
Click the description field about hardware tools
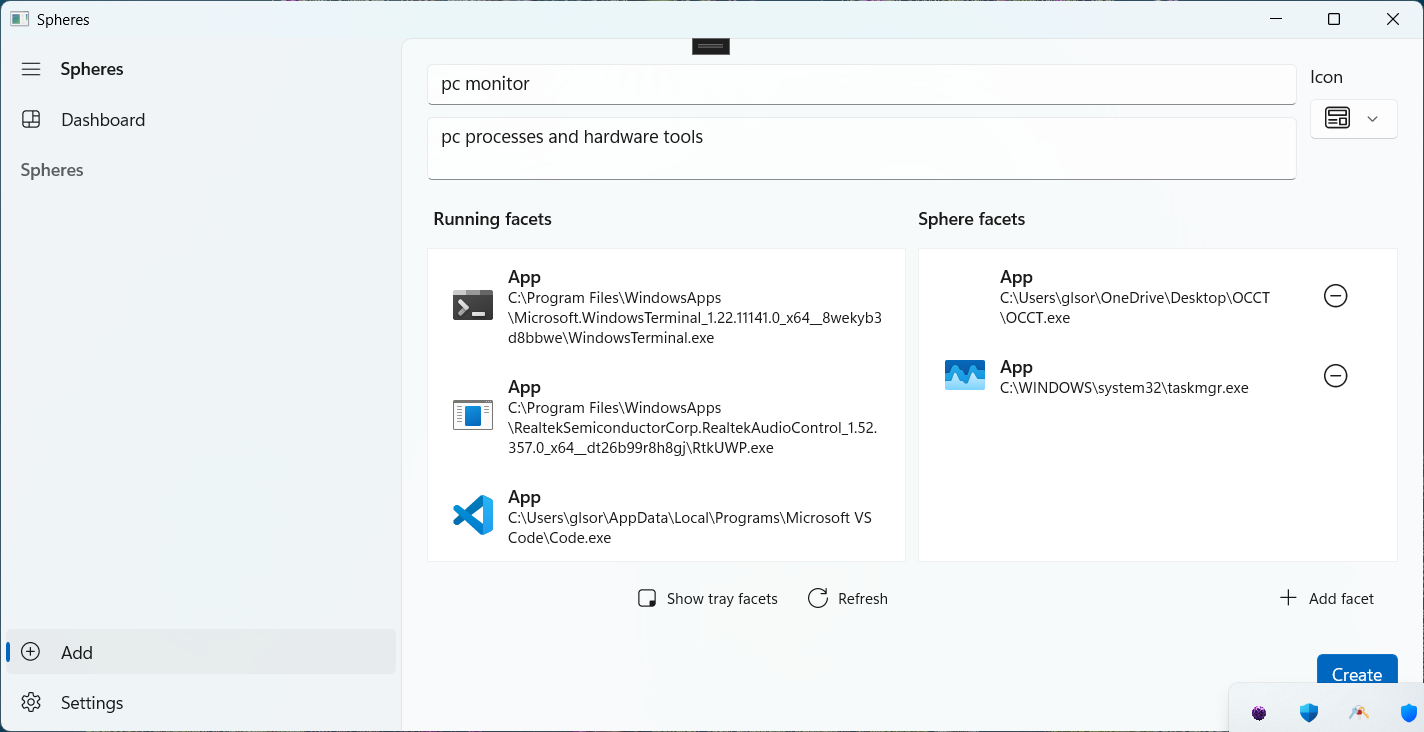[x=862, y=149]
